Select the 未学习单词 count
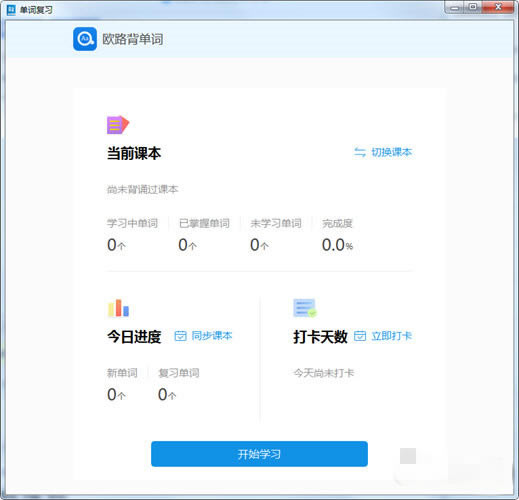The width and height of the screenshot is (519, 500). [259, 245]
